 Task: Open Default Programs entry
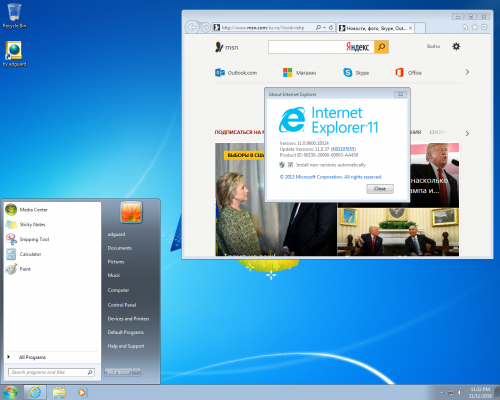pyautogui.click(x=126, y=332)
